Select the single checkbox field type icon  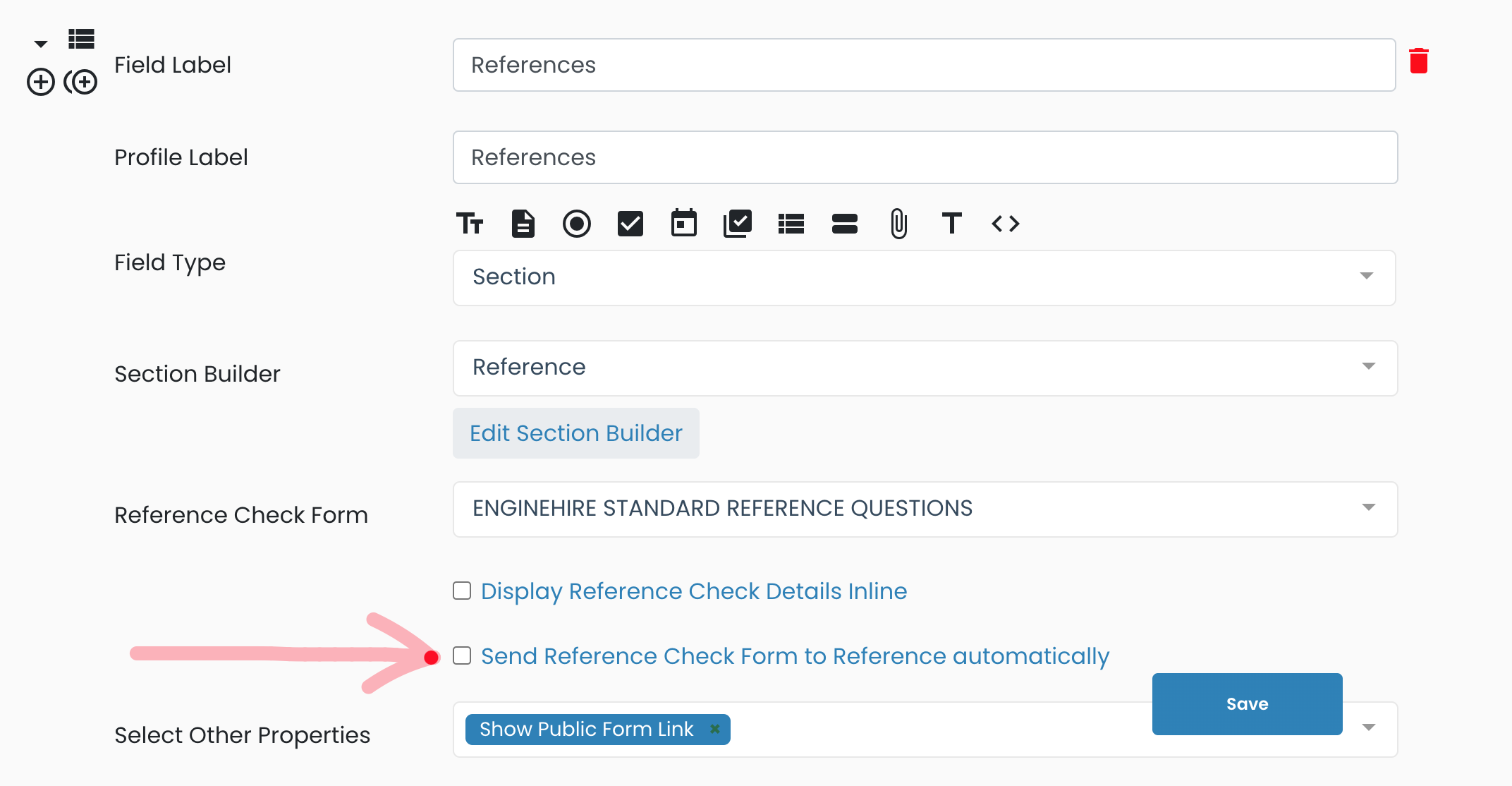tap(630, 224)
